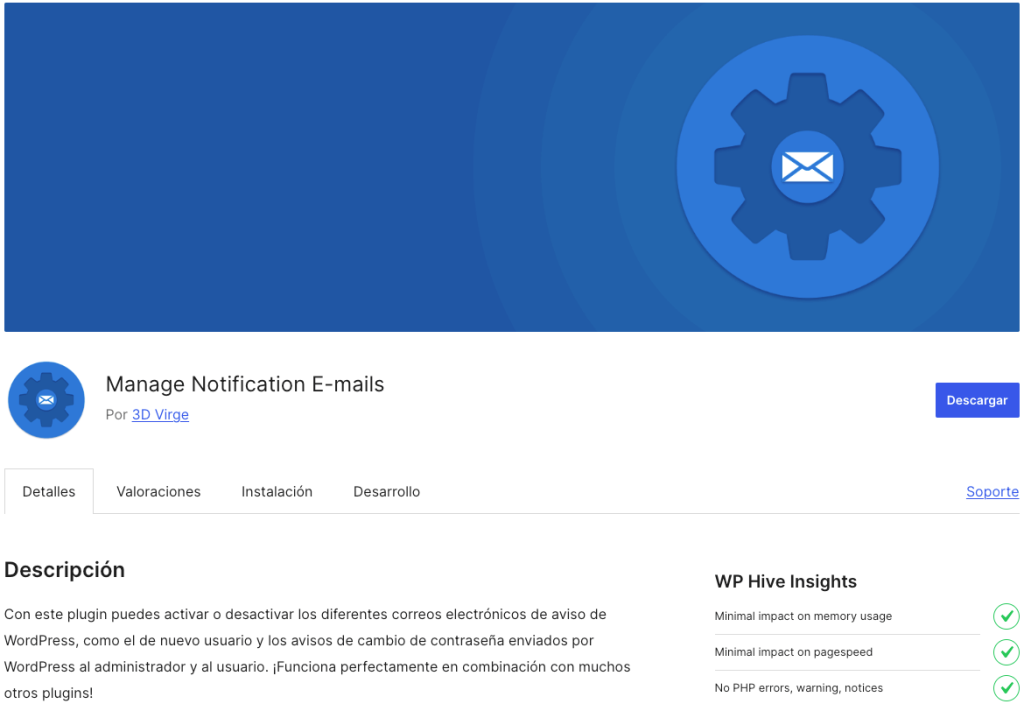Click the WP Hive Insights heading
Image resolution: width=1024 pixels, height=704 pixels.
[x=786, y=581]
